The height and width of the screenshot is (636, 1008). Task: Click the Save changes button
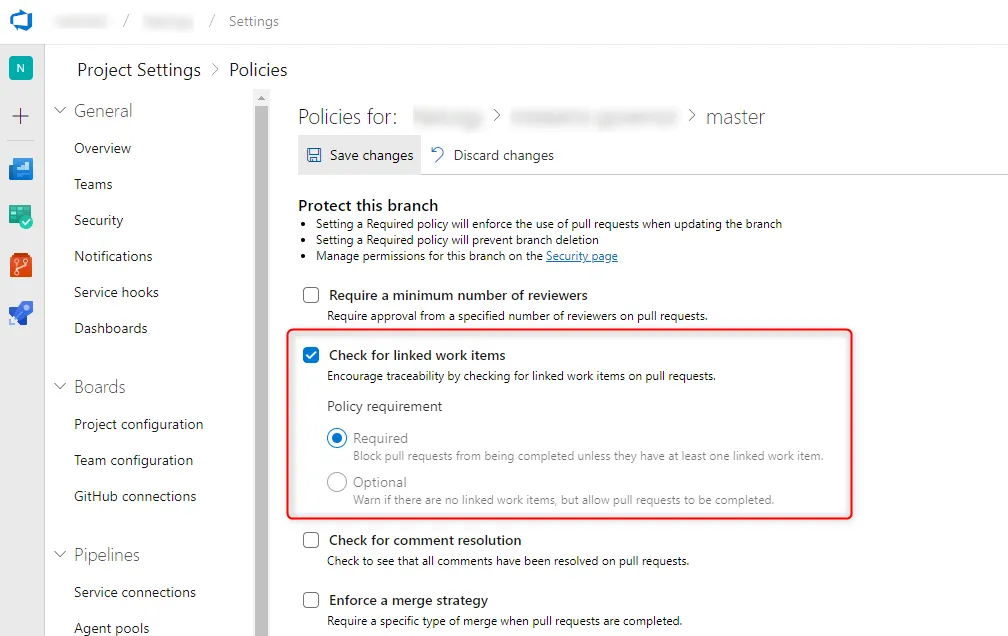pyautogui.click(x=360, y=155)
